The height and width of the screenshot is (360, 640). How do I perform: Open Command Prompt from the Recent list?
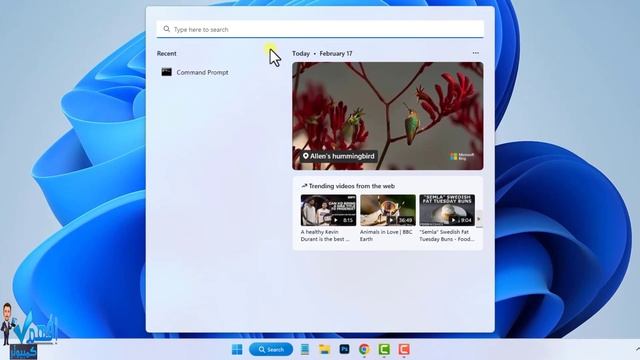click(195, 72)
